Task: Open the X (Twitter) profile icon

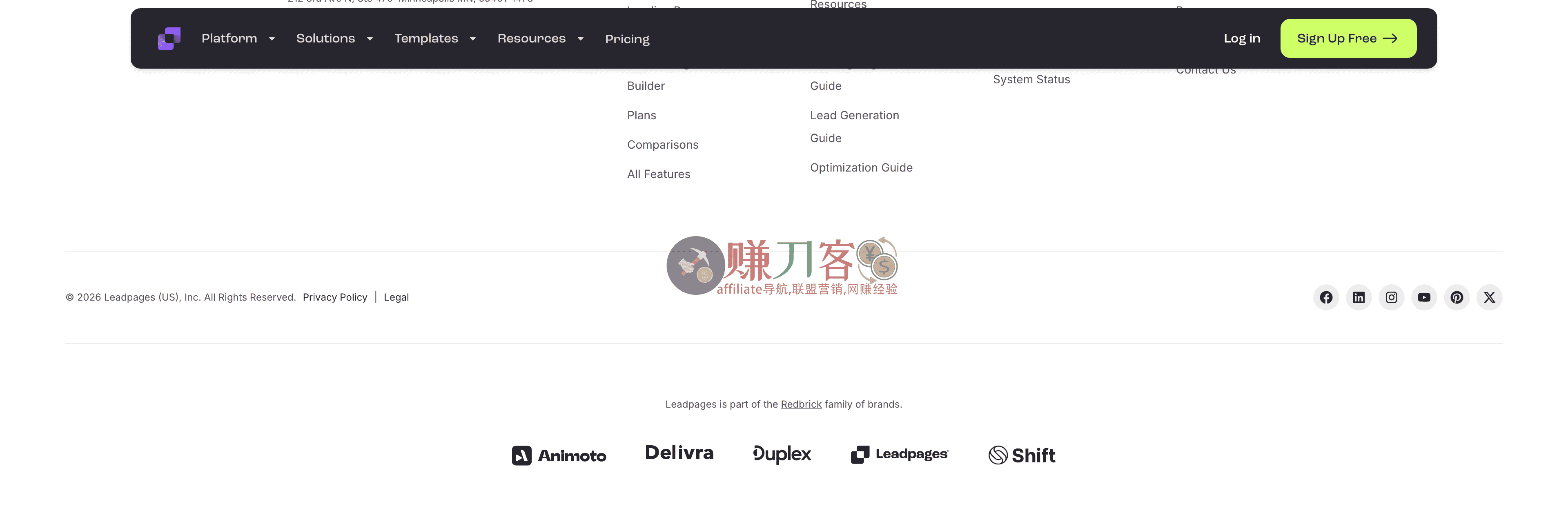Action: click(1490, 297)
